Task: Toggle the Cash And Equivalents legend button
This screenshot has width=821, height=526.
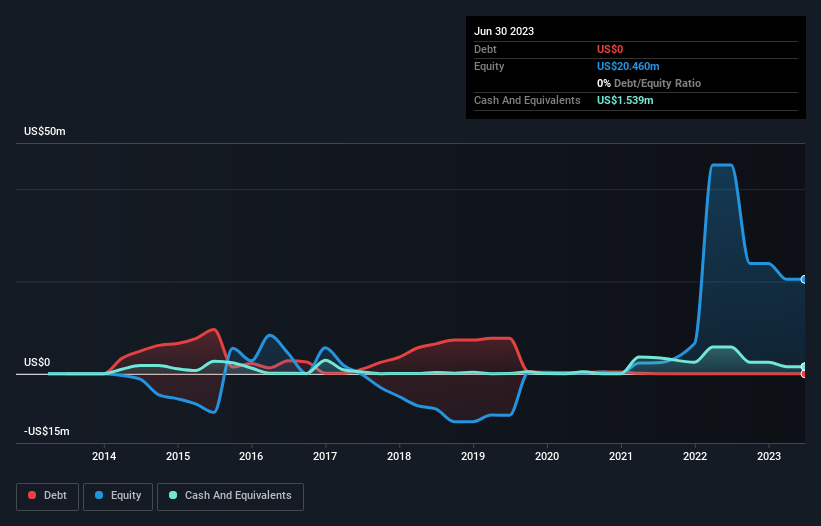Action: tap(230, 496)
